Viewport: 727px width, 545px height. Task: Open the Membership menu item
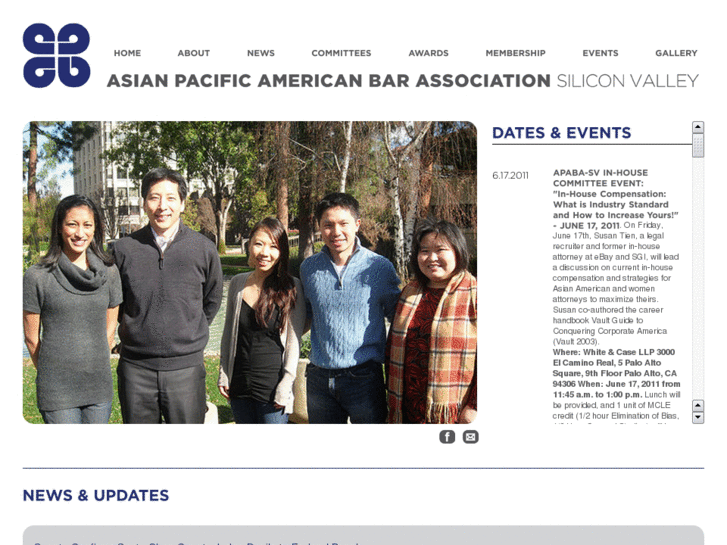pyautogui.click(x=516, y=53)
